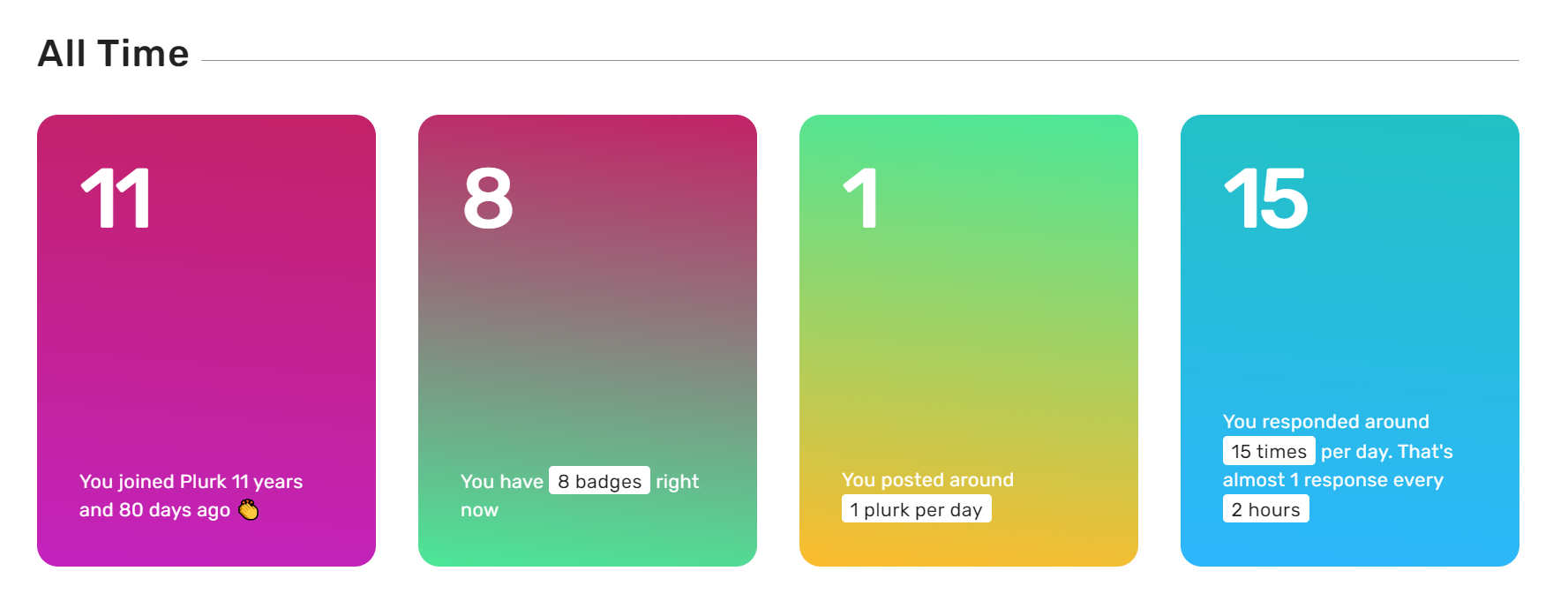Click the large number 8
The height and width of the screenshot is (601, 1568).
point(488,199)
